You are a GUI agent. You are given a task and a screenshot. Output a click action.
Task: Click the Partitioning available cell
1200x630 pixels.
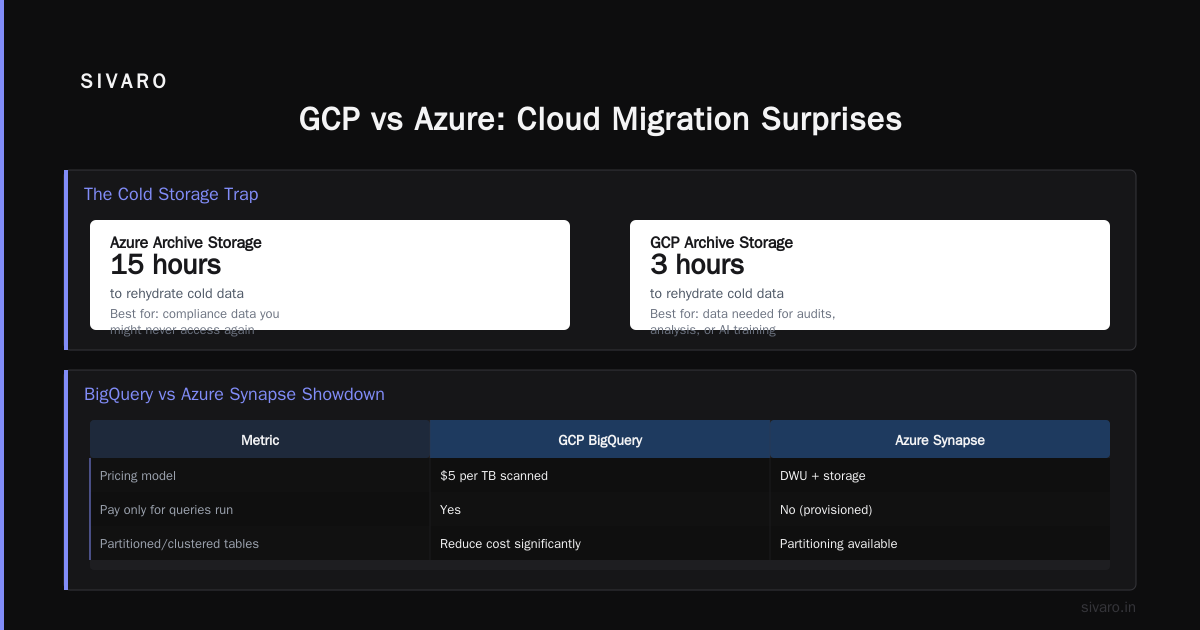click(839, 544)
